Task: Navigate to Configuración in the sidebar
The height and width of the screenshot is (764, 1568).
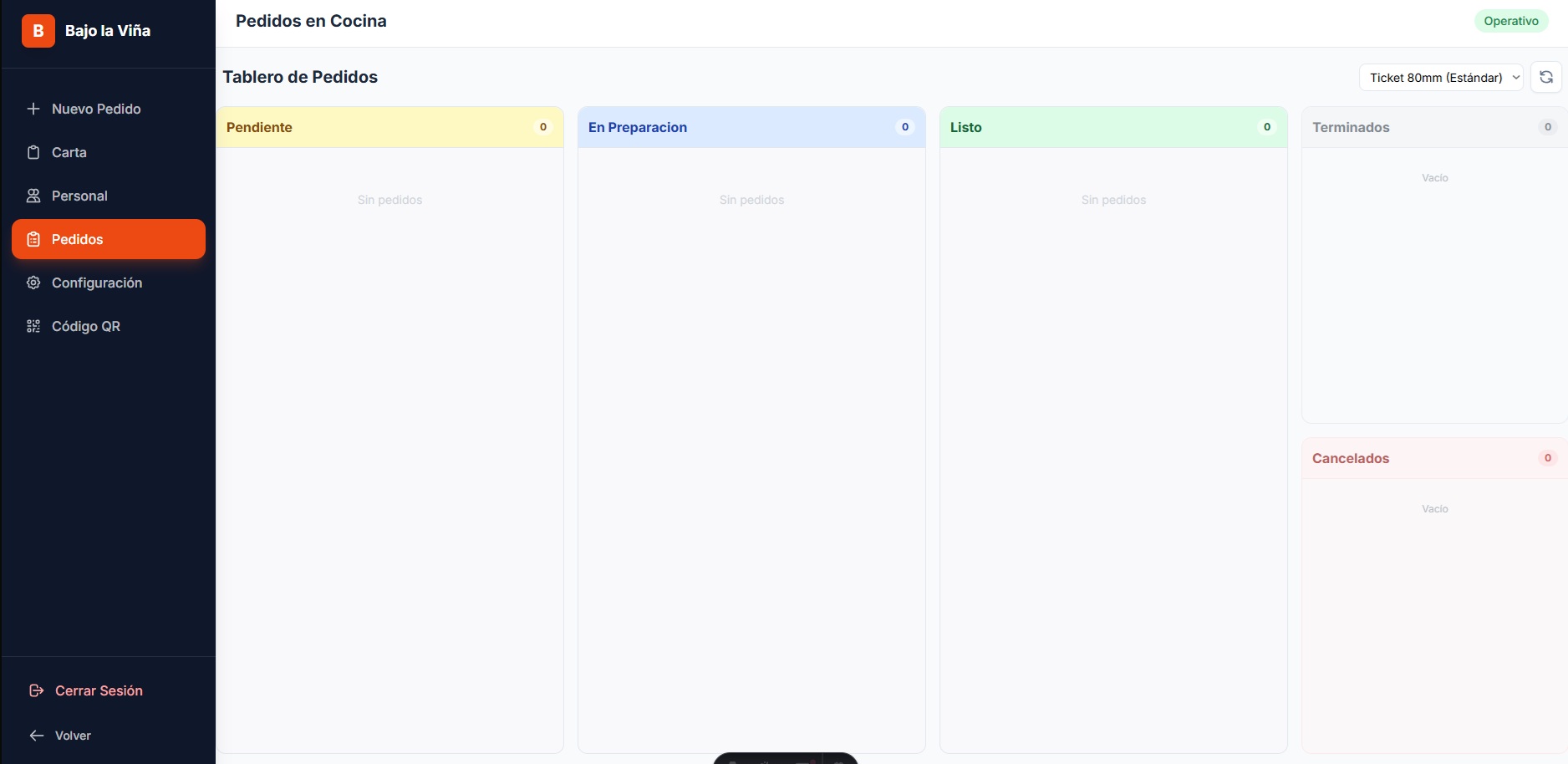Action: point(96,283)
